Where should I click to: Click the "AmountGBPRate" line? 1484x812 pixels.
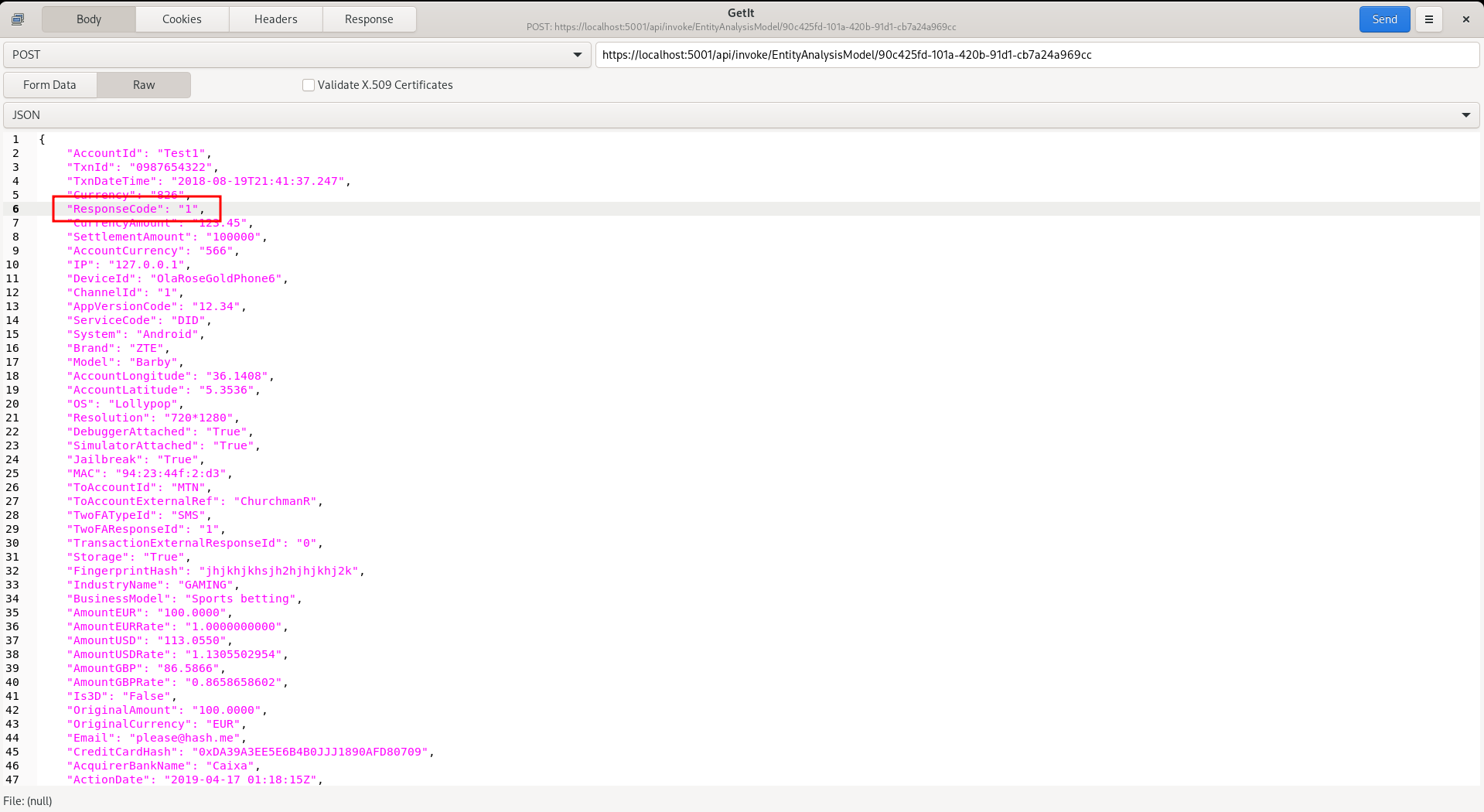[x=177, y=682]
